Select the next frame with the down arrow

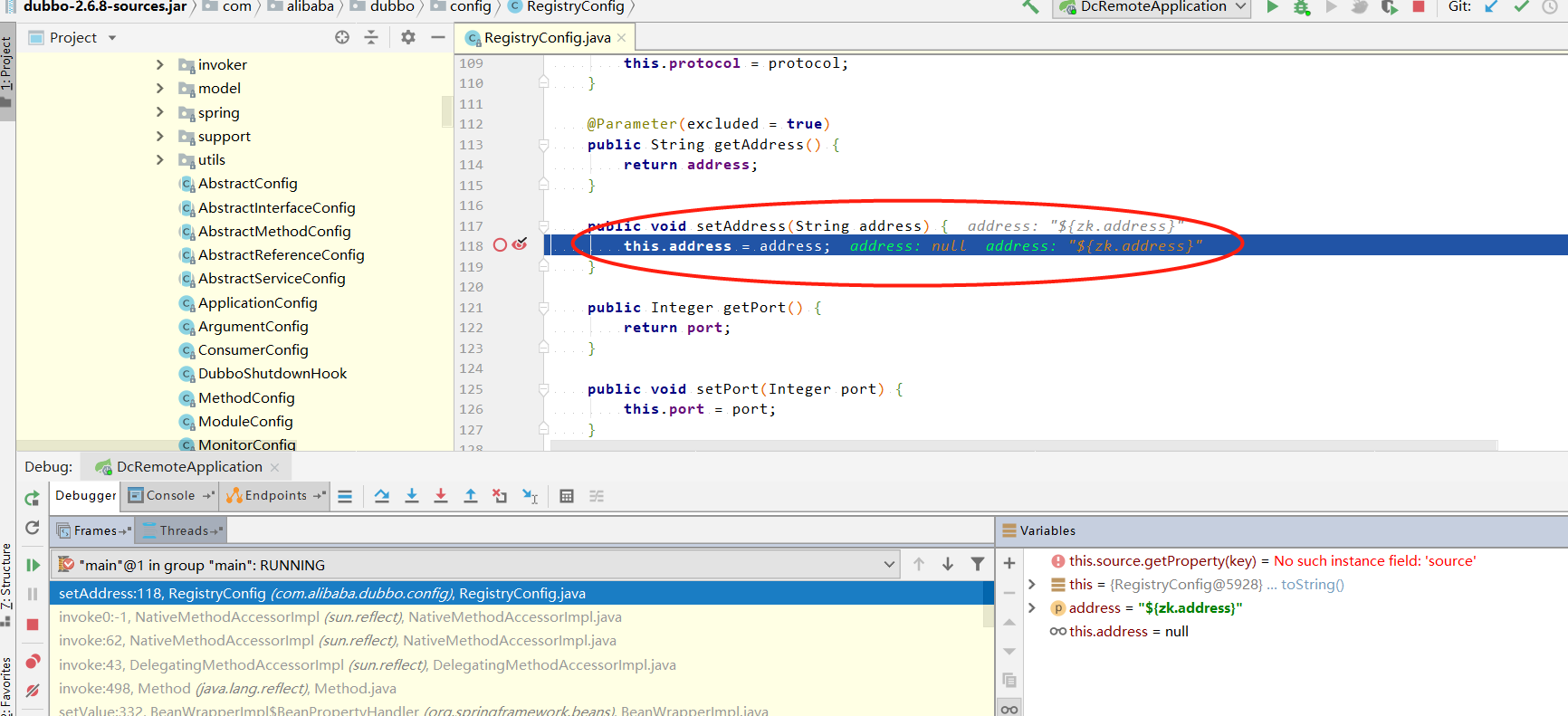pyautogui.click(x=948, y=564)
